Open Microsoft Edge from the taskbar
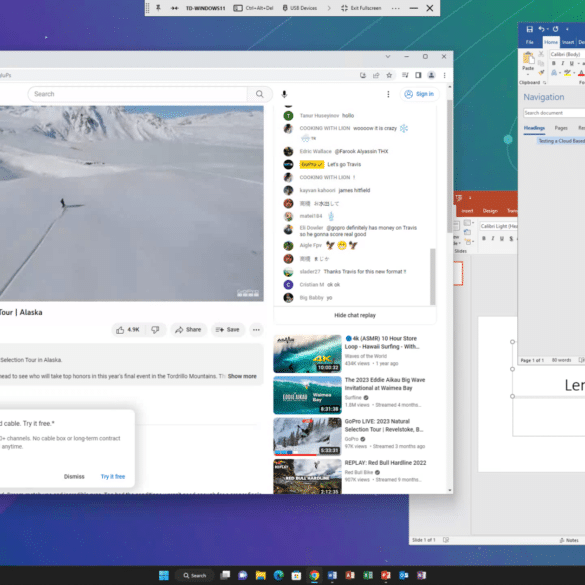 [x=278, y=575]
